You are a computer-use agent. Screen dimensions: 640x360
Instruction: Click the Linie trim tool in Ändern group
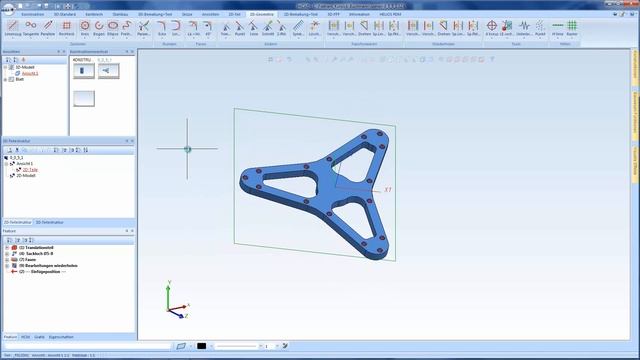click(254, 28)
